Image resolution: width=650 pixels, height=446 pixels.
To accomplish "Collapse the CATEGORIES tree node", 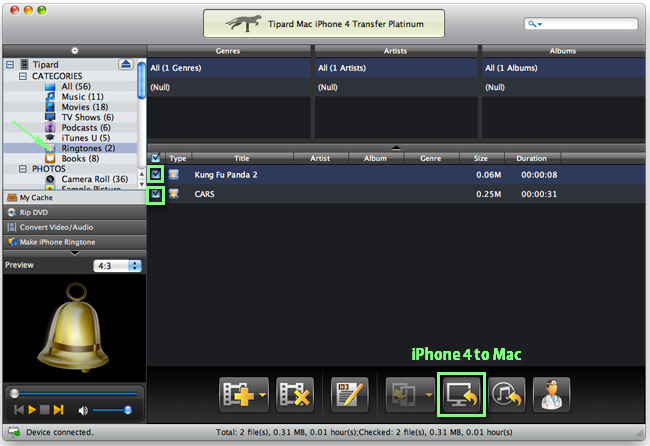I will tap(23, 76).
